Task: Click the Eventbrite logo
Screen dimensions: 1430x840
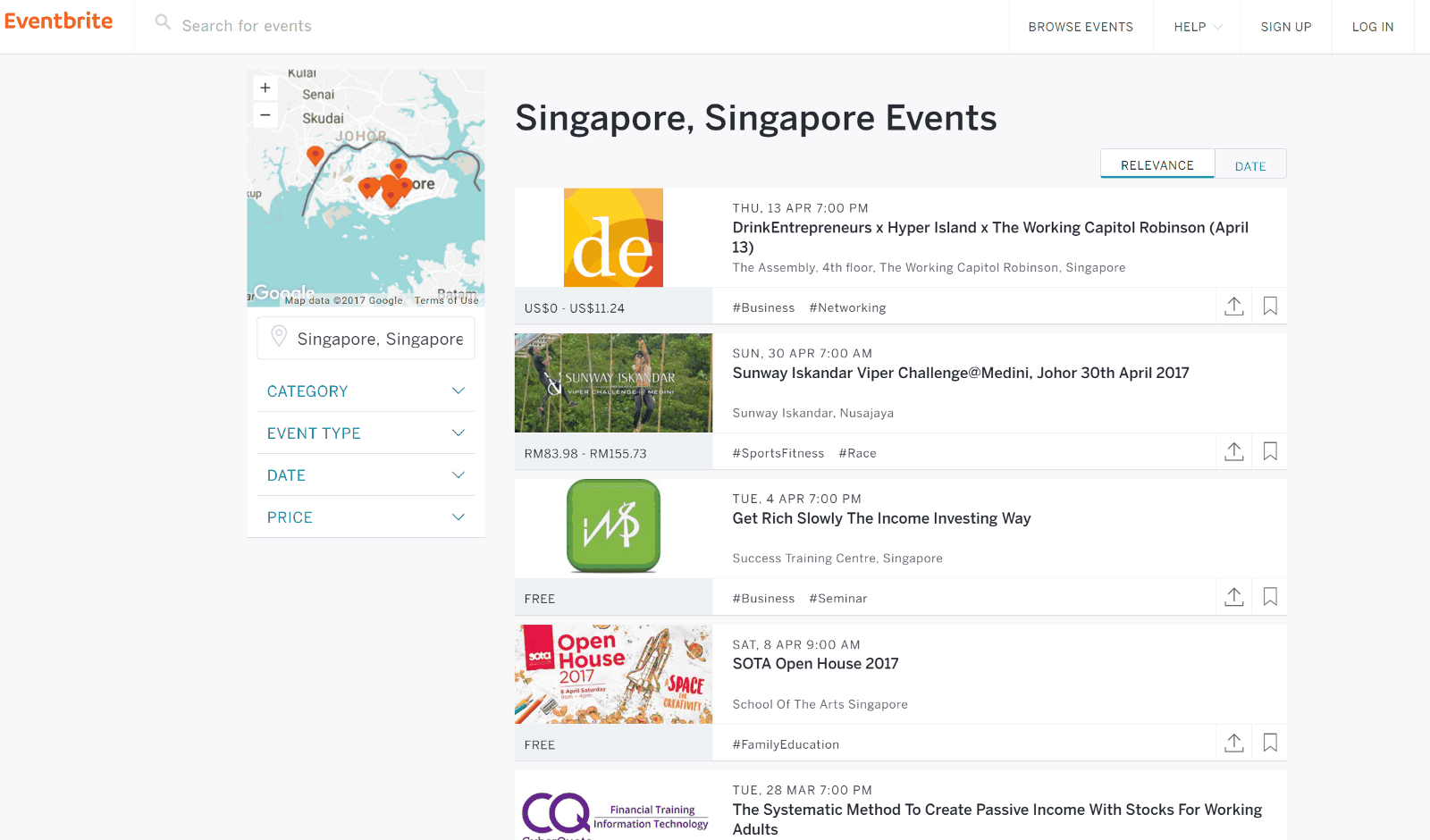Action: point(59,21)
